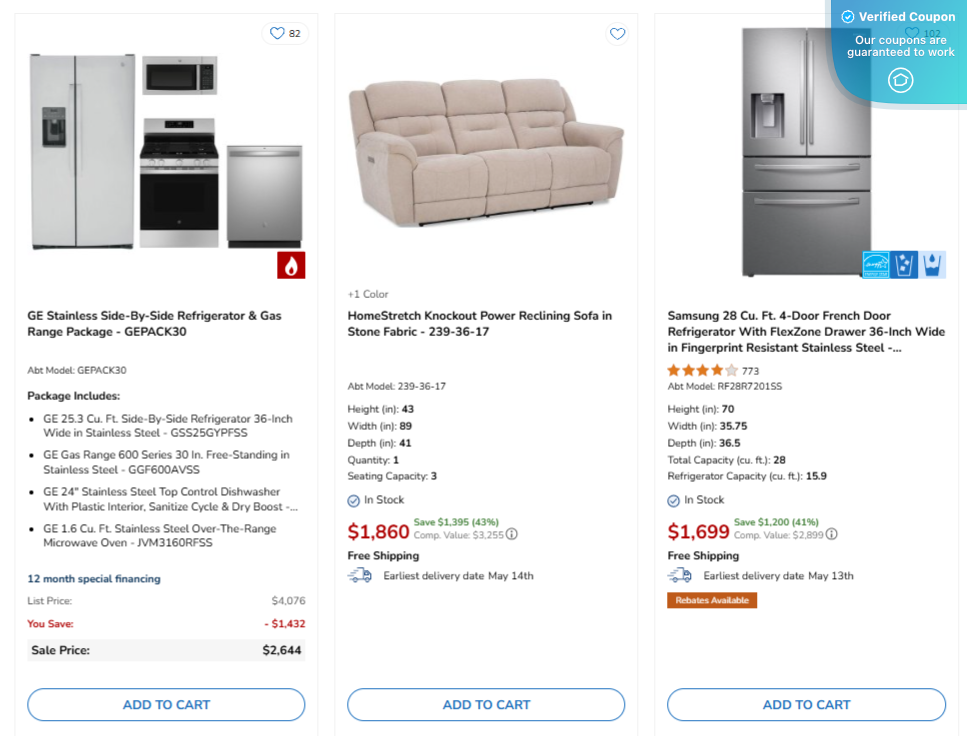Click the shipping truck icon on the Samsung listing

[681, 575]
